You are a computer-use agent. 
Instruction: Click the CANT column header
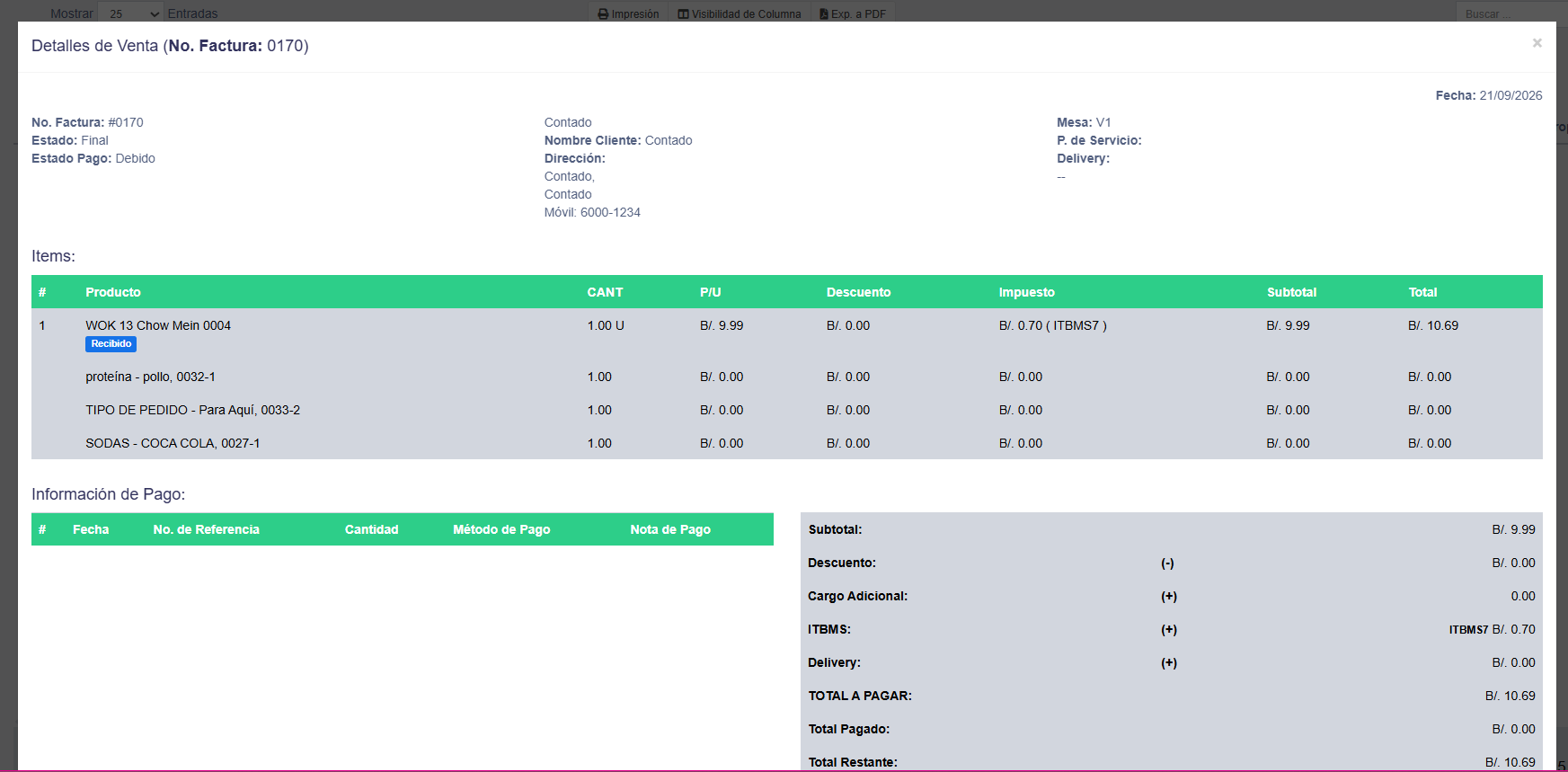[x=605, y=292]
